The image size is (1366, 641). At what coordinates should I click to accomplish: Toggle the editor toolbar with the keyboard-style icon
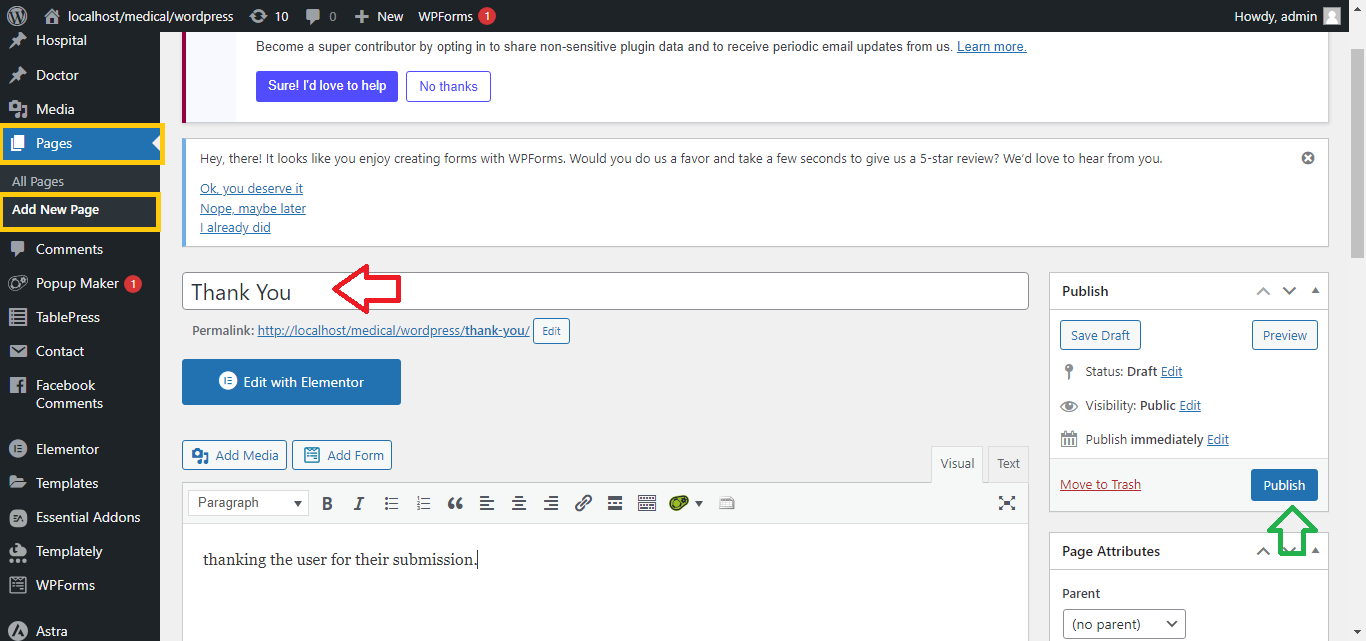click(647, 504)
